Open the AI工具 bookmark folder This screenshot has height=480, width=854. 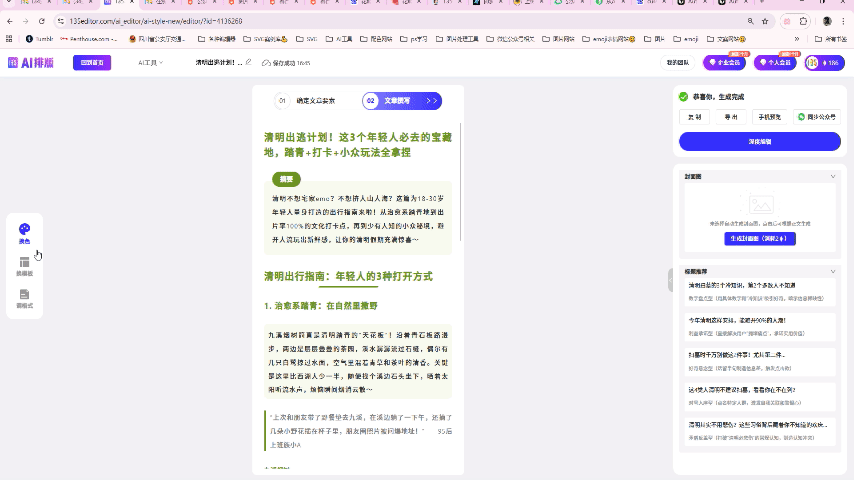point(339,39)
